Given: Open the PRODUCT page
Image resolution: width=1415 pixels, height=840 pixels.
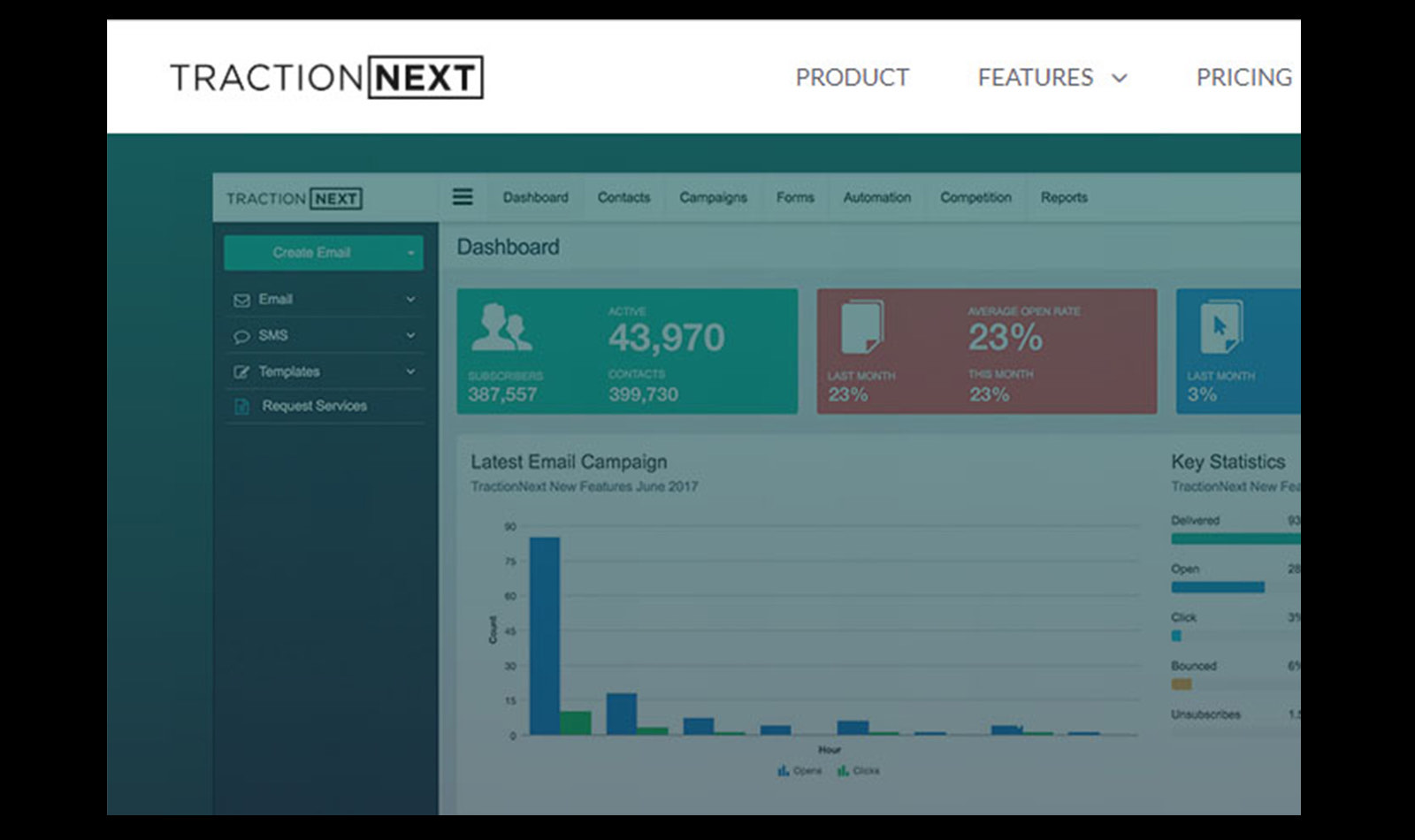Looking at the screenshot, I should pyautogui.click(x=852, y=78).
